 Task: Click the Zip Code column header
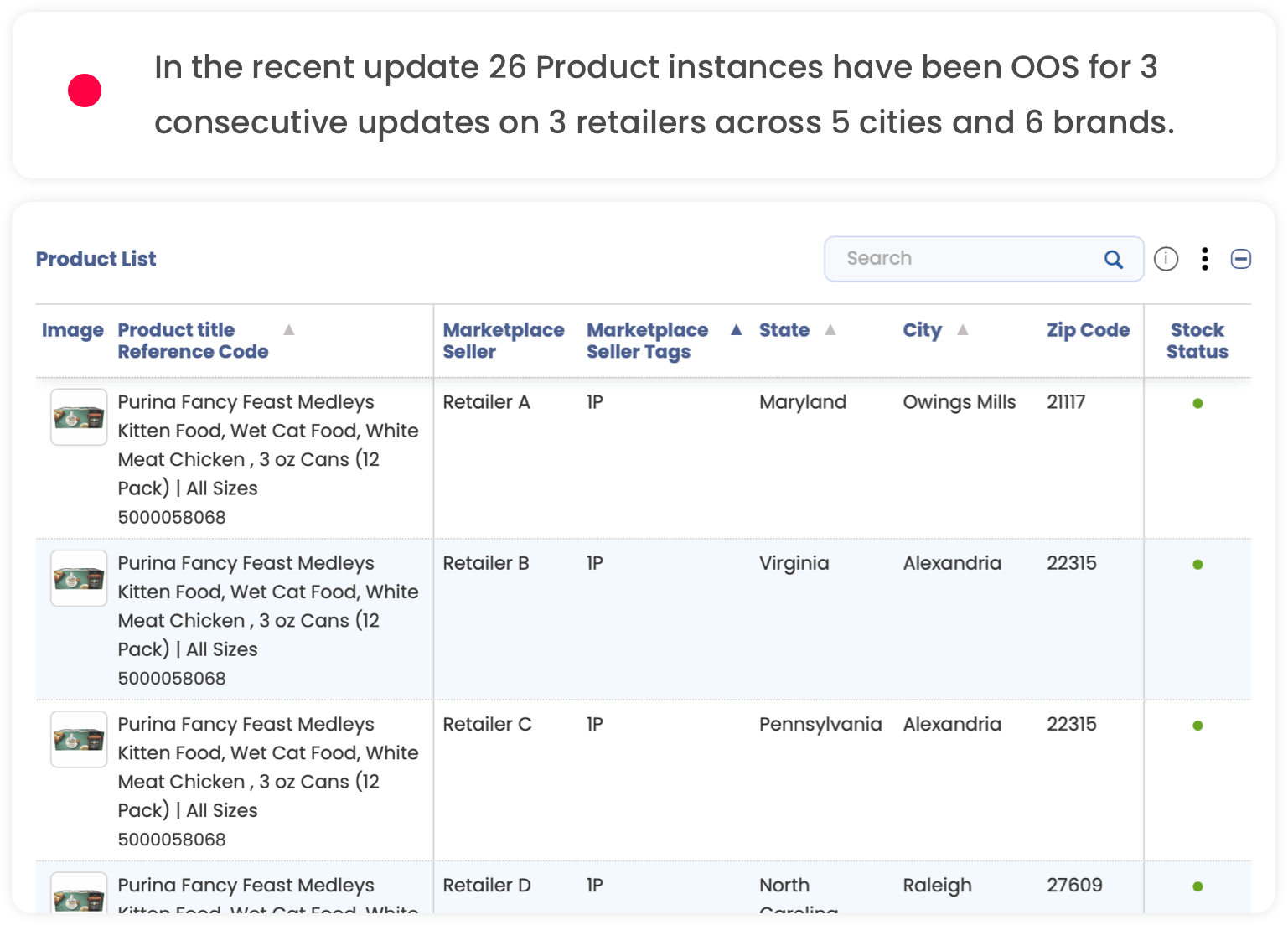pos(1088,330)
